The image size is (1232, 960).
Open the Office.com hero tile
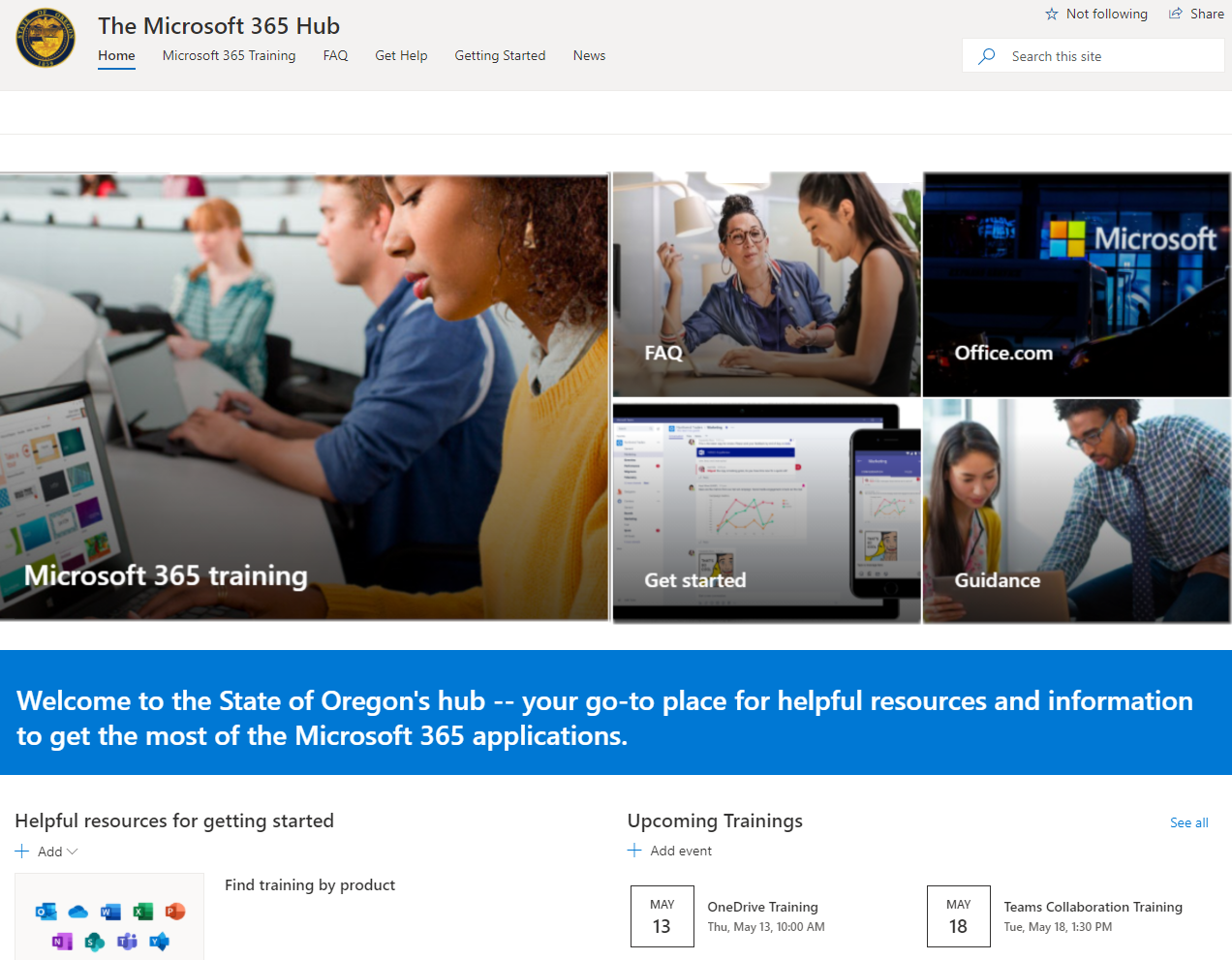click(1076, 285)
